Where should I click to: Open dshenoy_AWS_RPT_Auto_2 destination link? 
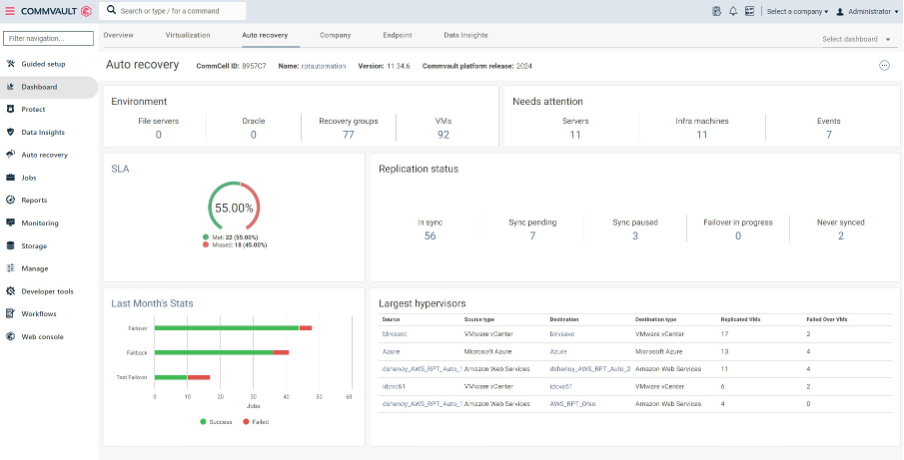coord(590,369)
